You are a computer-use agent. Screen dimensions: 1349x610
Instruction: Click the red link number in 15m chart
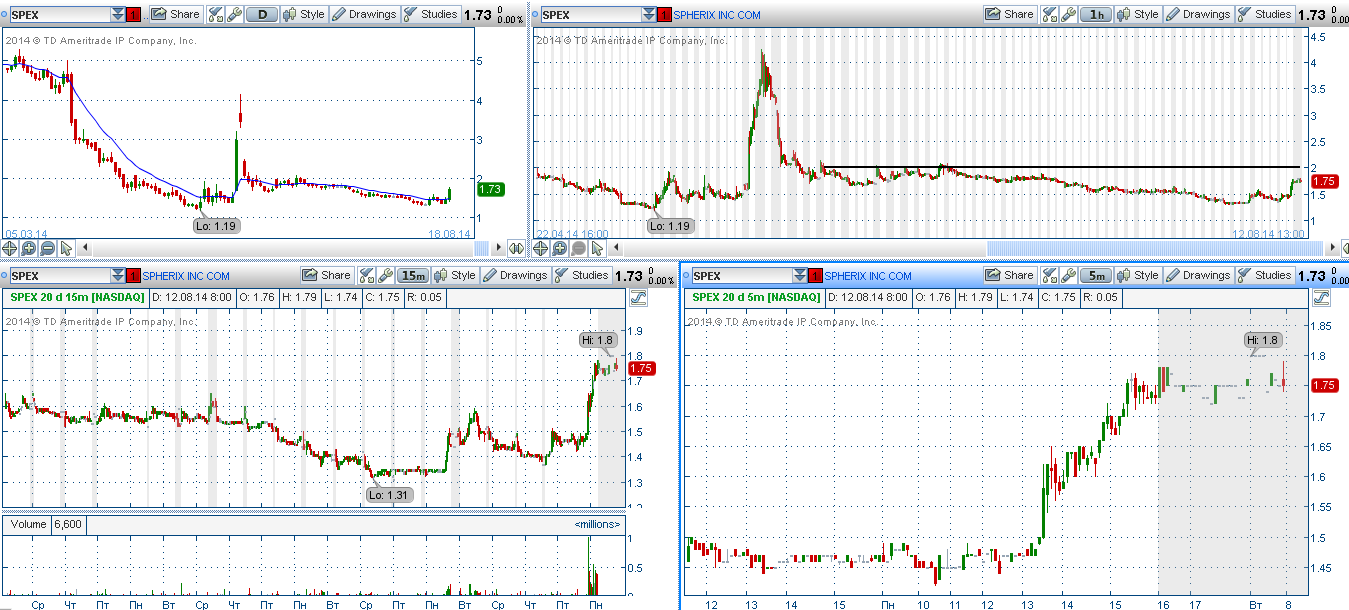point(133,276)
